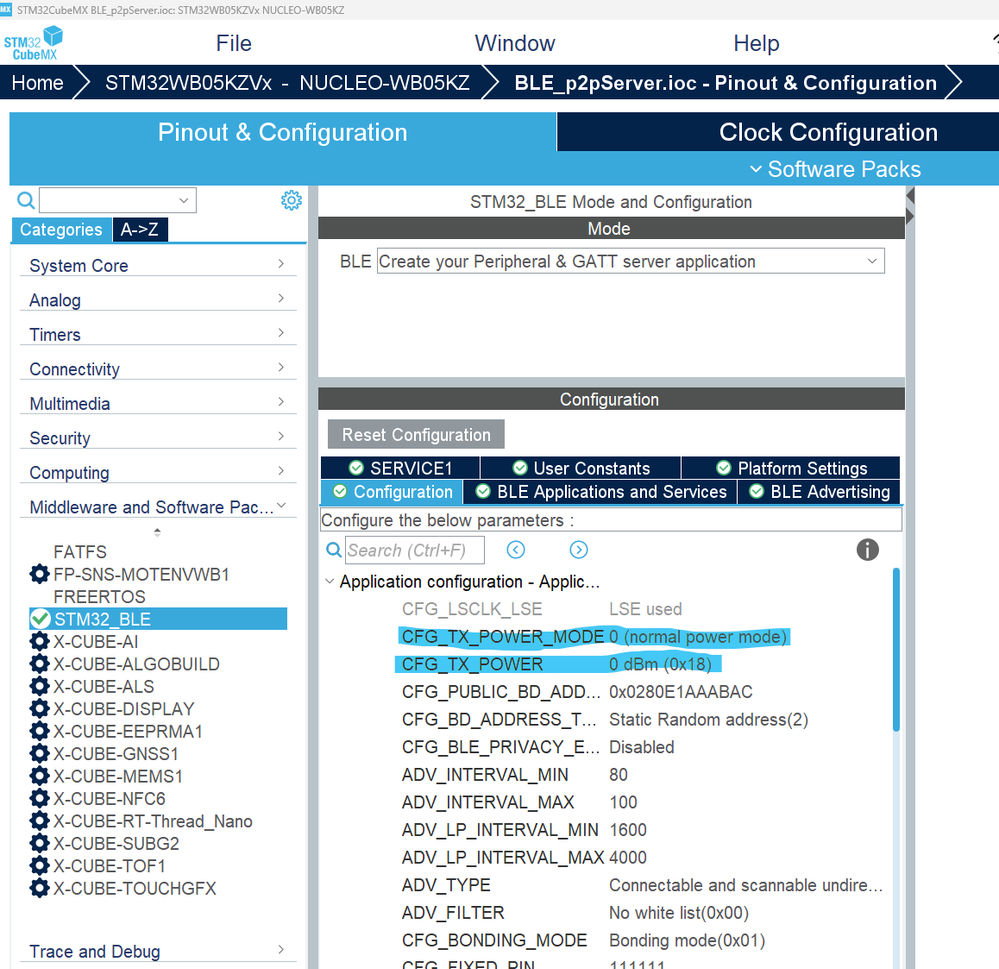Click the gear icon beside FP-SNS-MOTENVWB1
The height and width of the screenshot is (969, 999).
click(40, 574)
